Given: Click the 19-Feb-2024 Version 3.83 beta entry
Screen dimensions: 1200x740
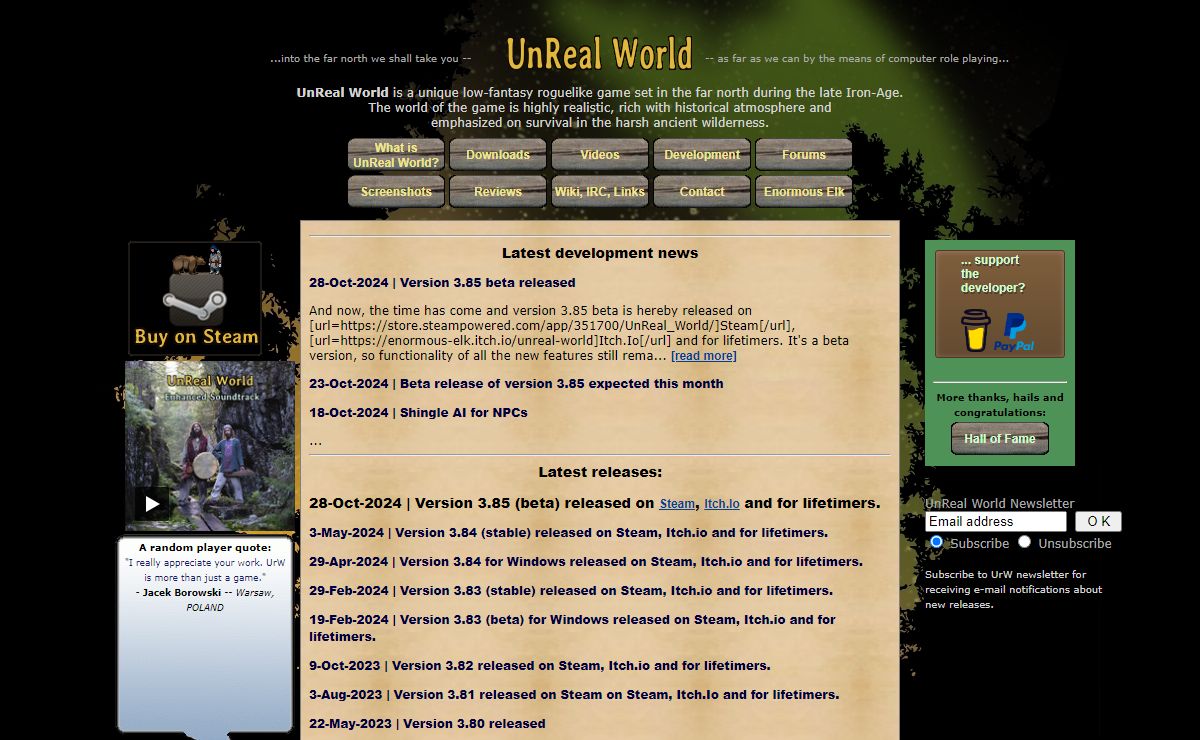Looking at the screenshot, I should 572,628.
